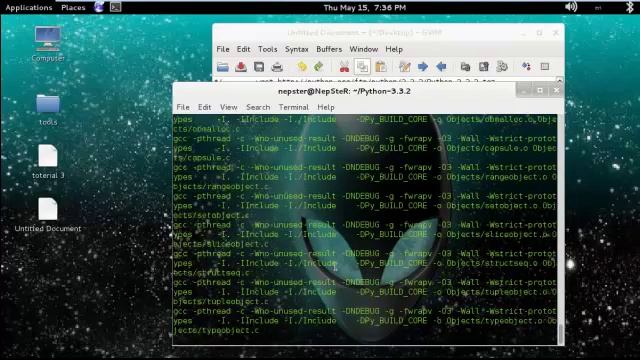Open a file with GVim folder icon
This screenshot has width=640, height=360.
coord(223,67)
